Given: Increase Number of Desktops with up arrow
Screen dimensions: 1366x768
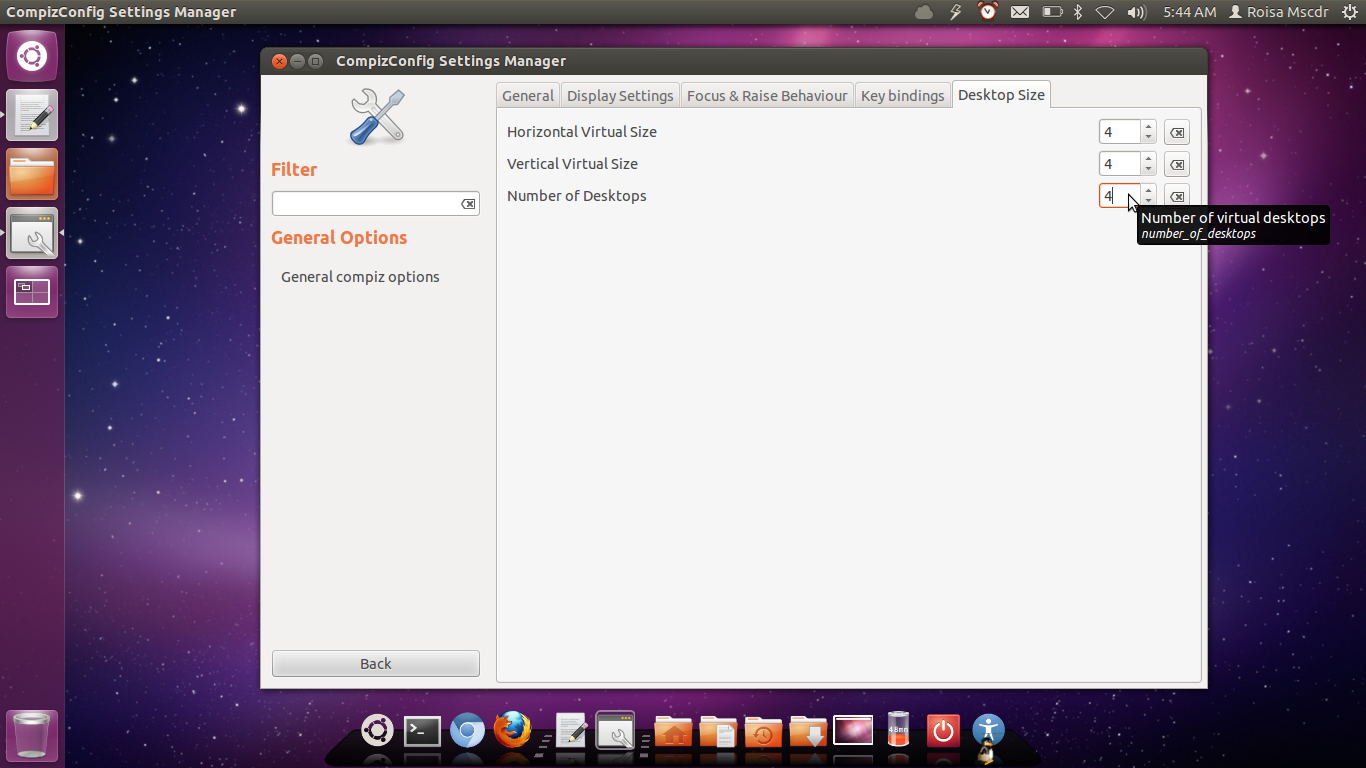Looking at the screenshot, I should coord(1148,191).
